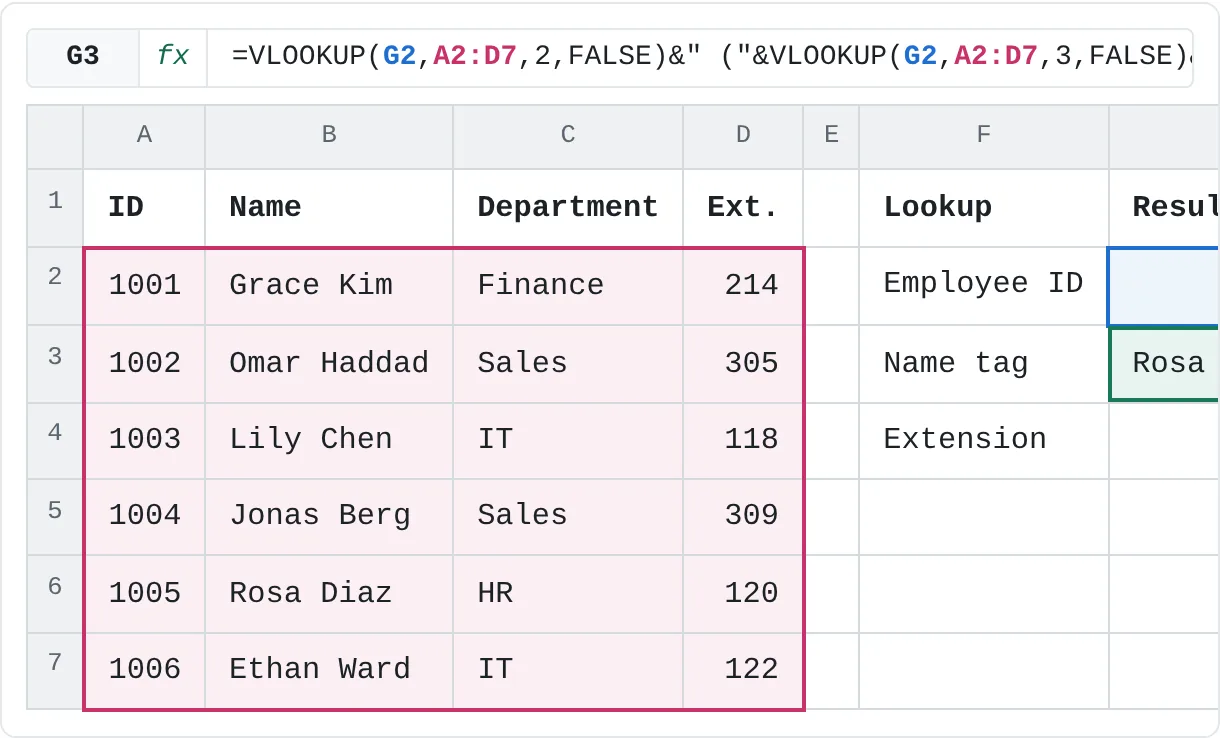The width and height of the screenshot is (1220, 738).
Task: Click the Ext. header cell
Action: click(743, 208)
